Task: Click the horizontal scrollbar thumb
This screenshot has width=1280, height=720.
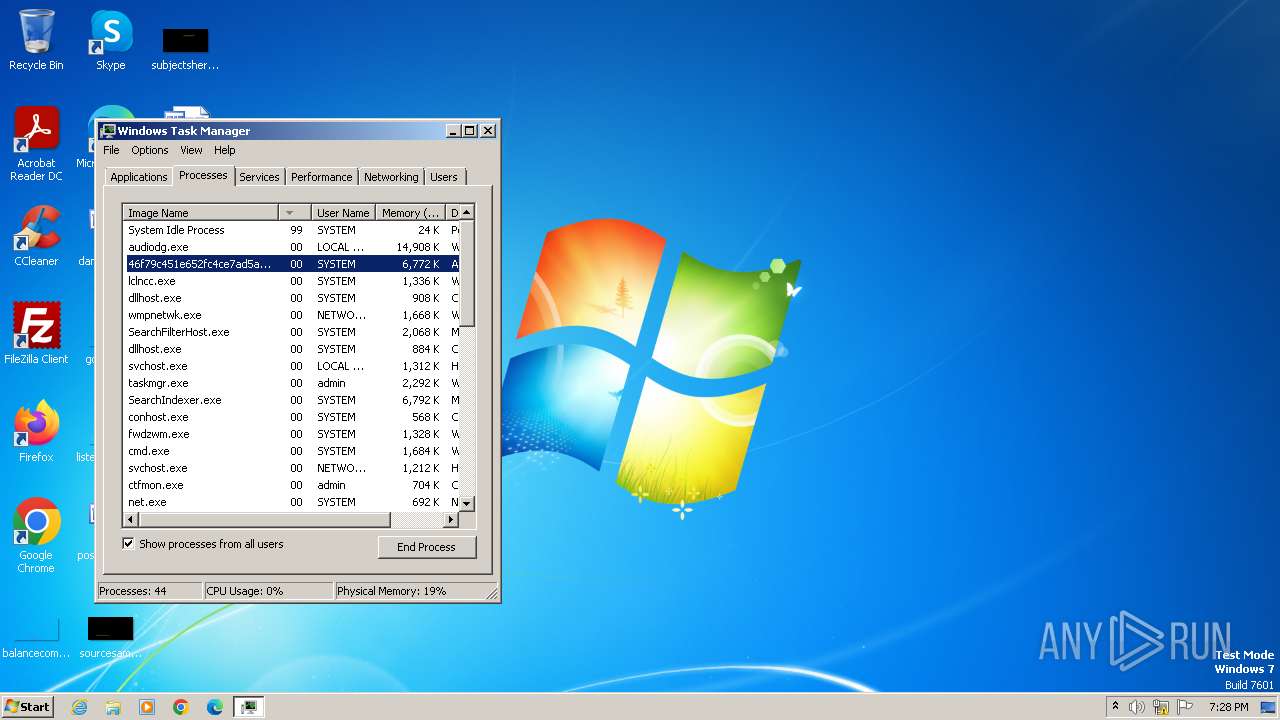Action: pyautogui.click(x=263, y=520)
